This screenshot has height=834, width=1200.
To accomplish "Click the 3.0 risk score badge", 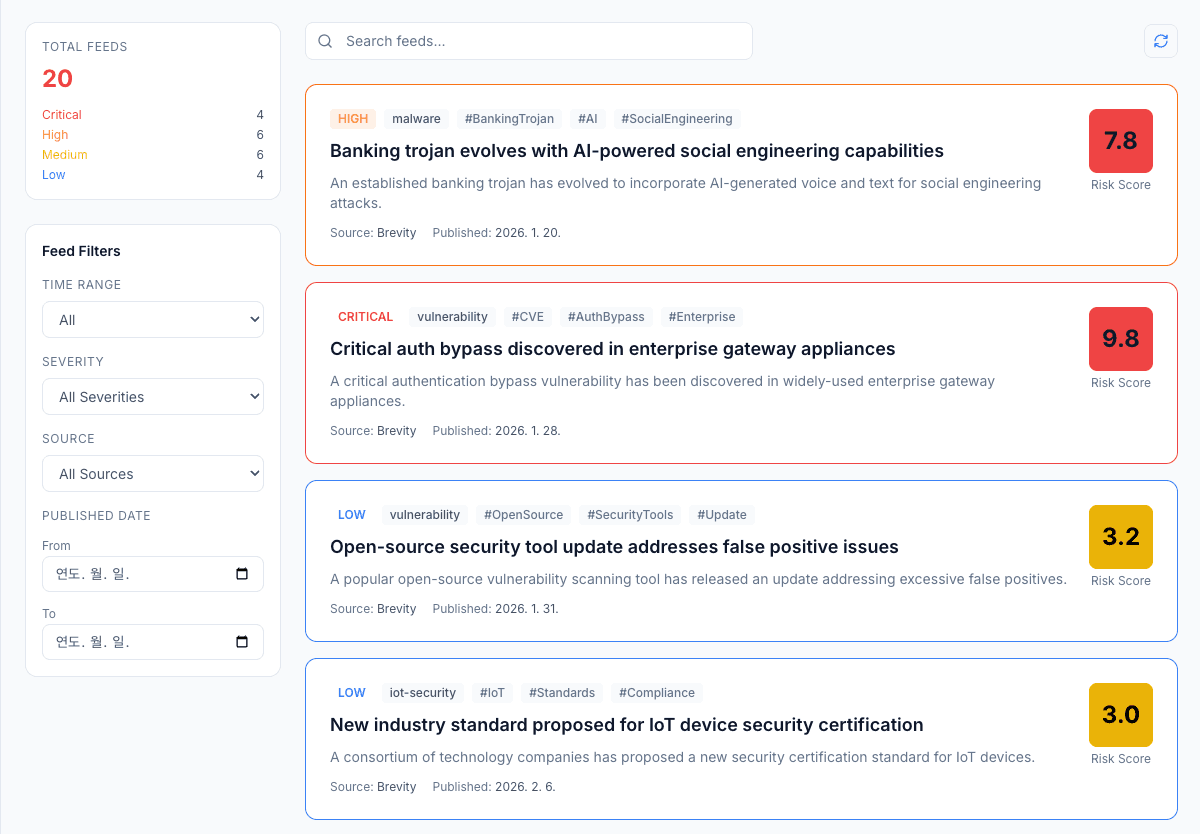I will (1120, 715).
